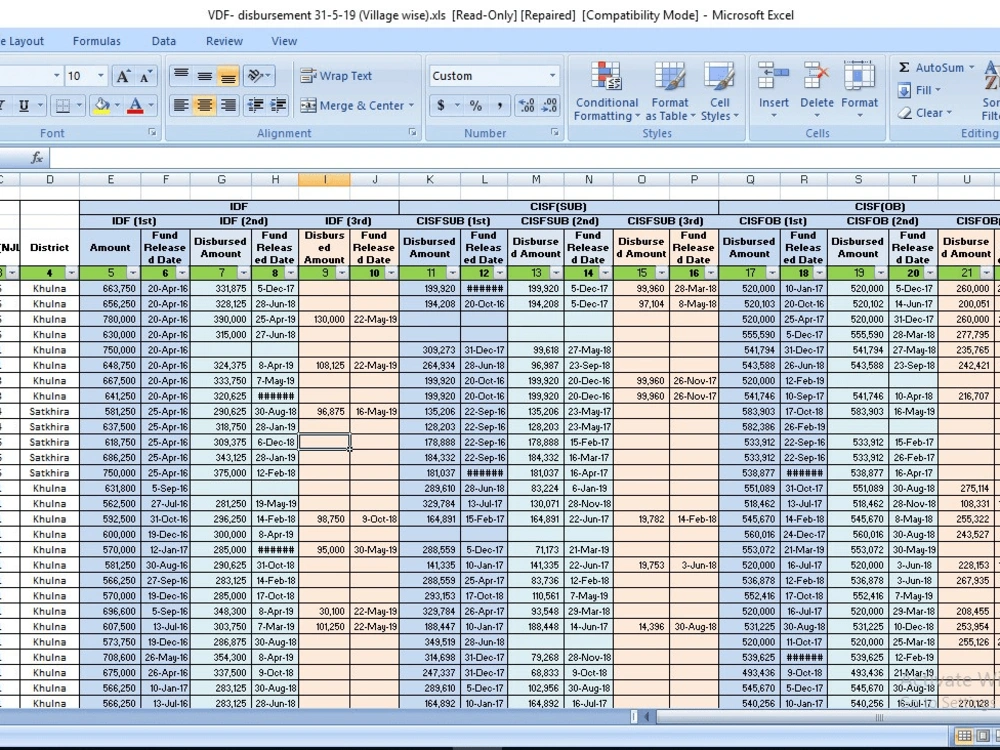This screenshot has height=750, width=1000.
Task: Open font size dropdown
Action: (101, 76)
